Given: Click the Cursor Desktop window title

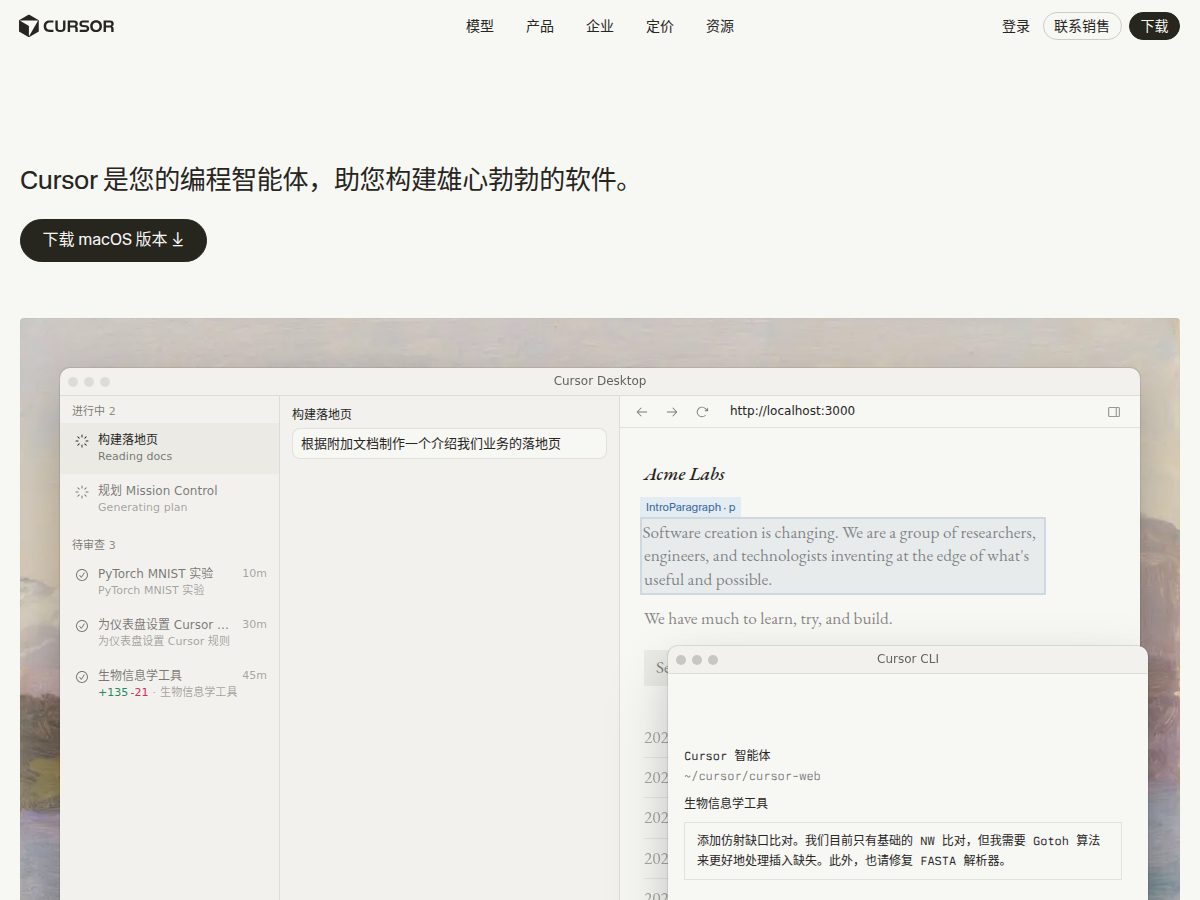Looking at the screenshot, I should (x=600, y=381).
